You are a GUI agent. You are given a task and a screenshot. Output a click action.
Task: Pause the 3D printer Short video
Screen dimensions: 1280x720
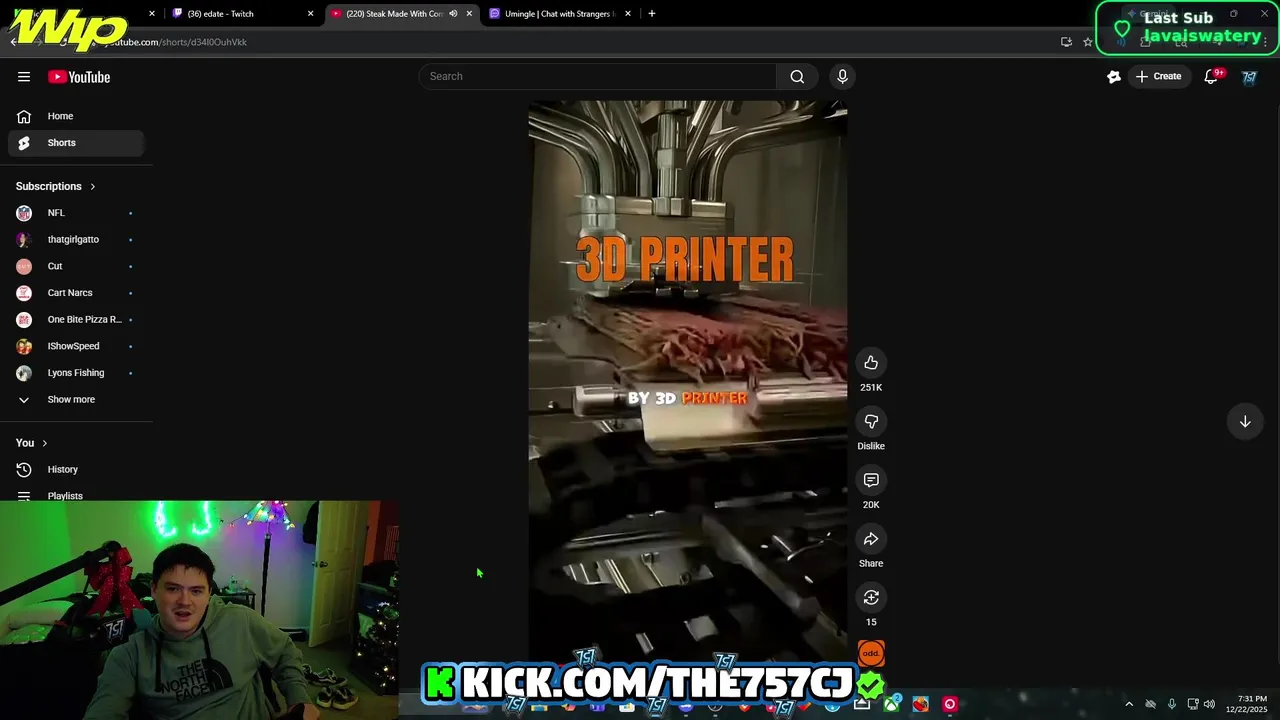[x=688, y=380]
